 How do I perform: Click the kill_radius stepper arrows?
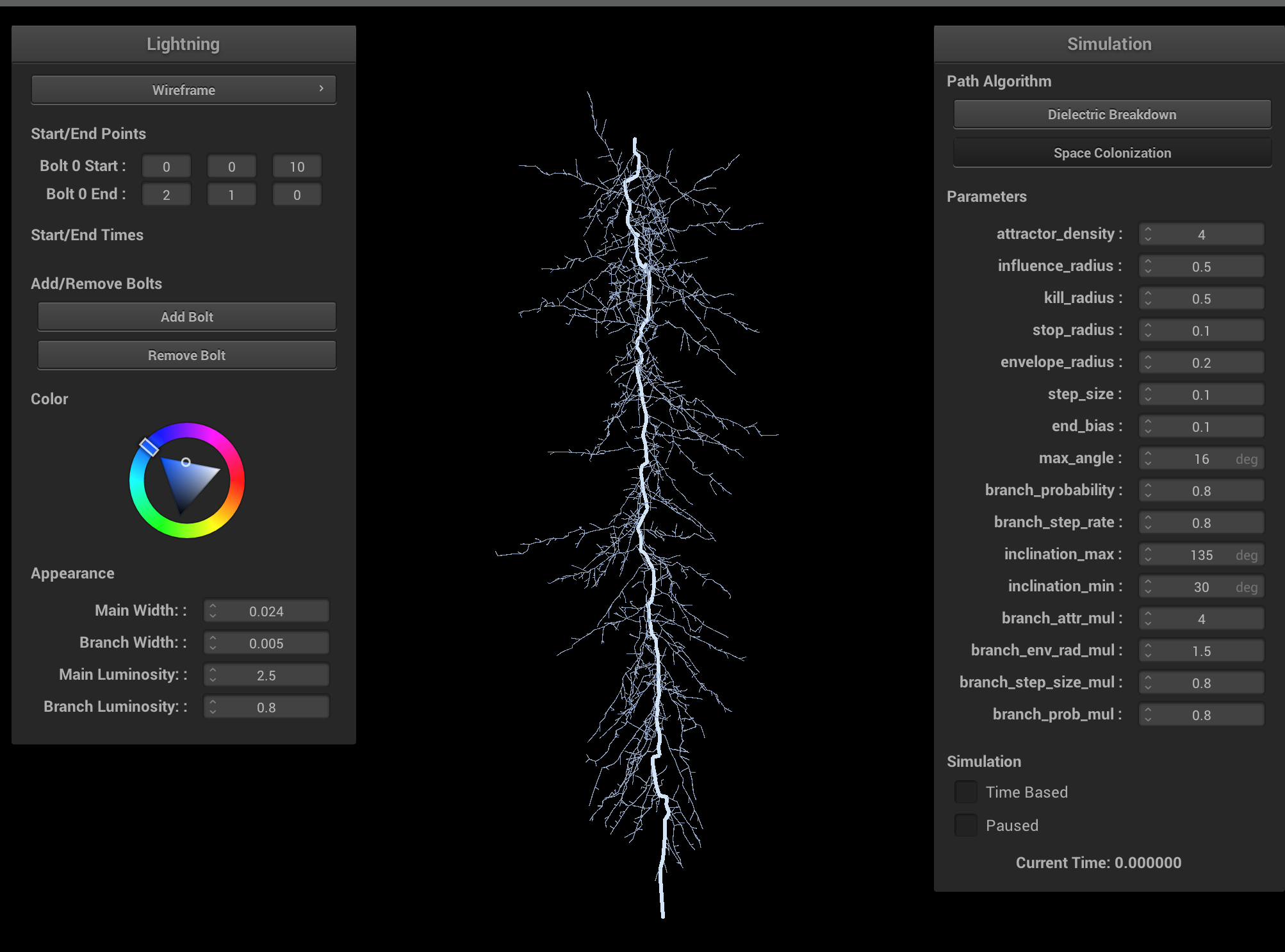[1148, 299]
